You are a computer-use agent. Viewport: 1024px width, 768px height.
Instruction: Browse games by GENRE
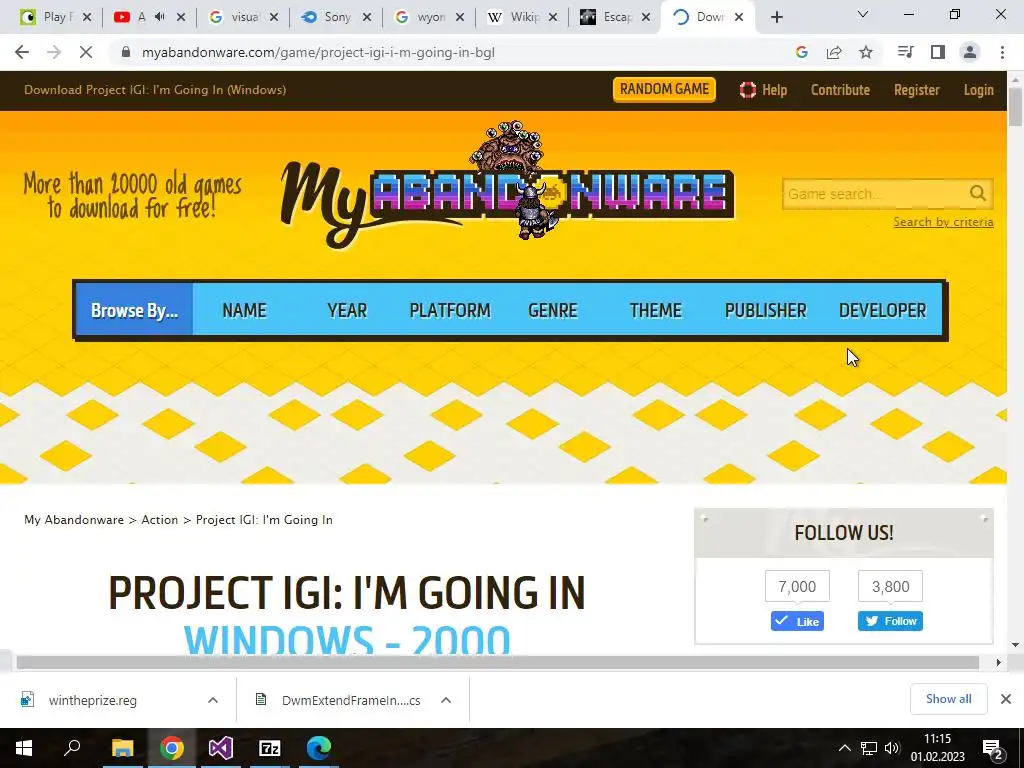[x=552, y=310]
